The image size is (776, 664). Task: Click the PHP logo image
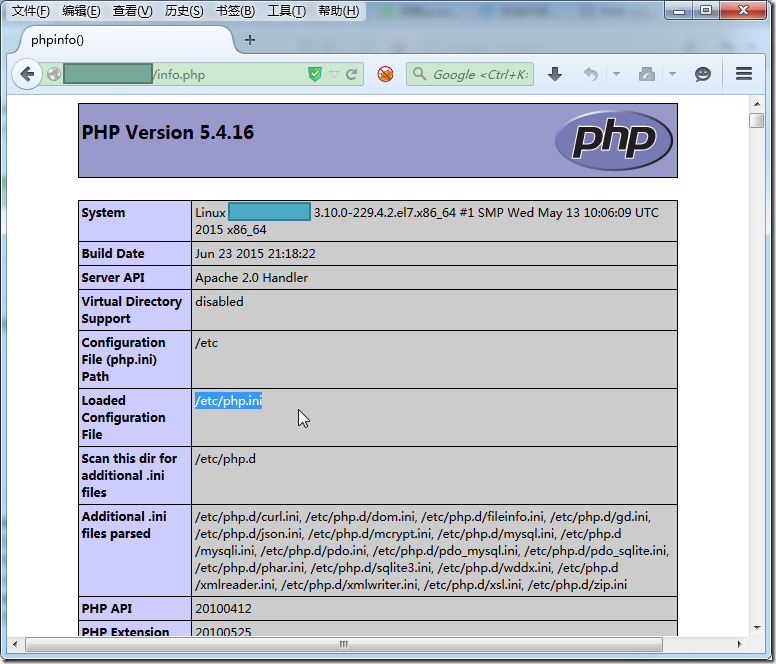[614, 140]
